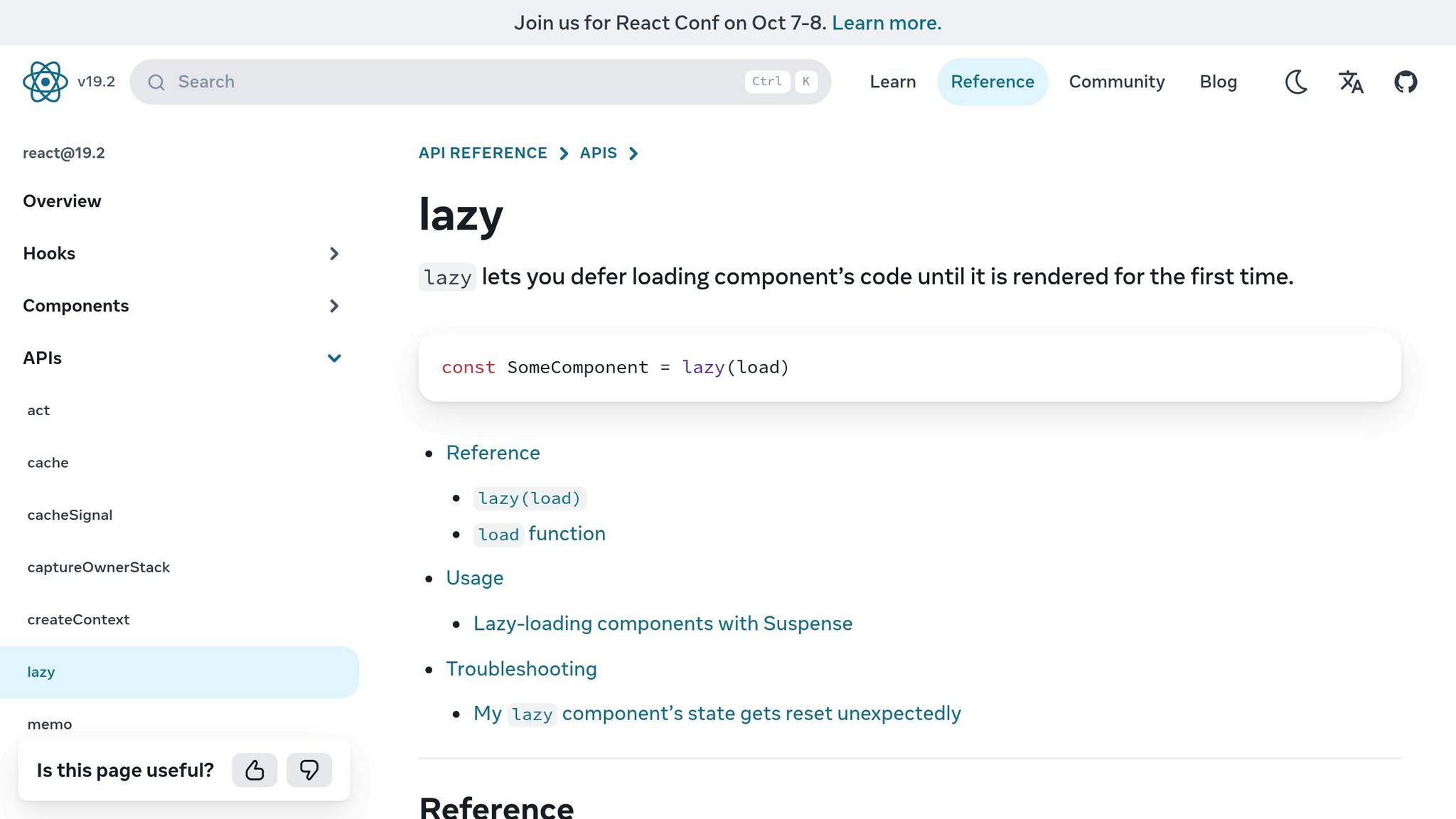Toggle dark mode moon icon

[x=1296, y=82]
